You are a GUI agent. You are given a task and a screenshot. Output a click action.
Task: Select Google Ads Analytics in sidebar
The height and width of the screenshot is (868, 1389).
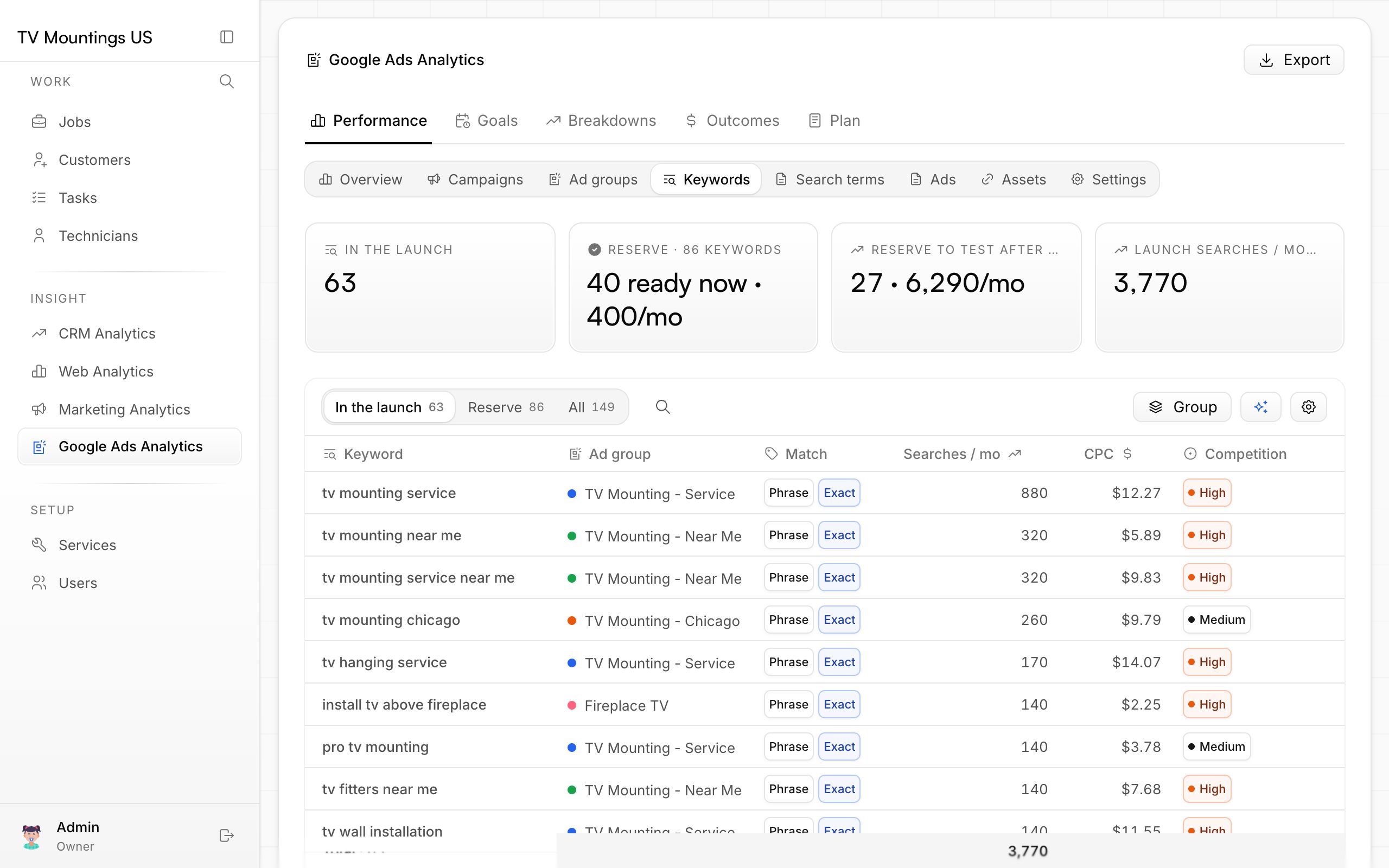tap(130, 446)
